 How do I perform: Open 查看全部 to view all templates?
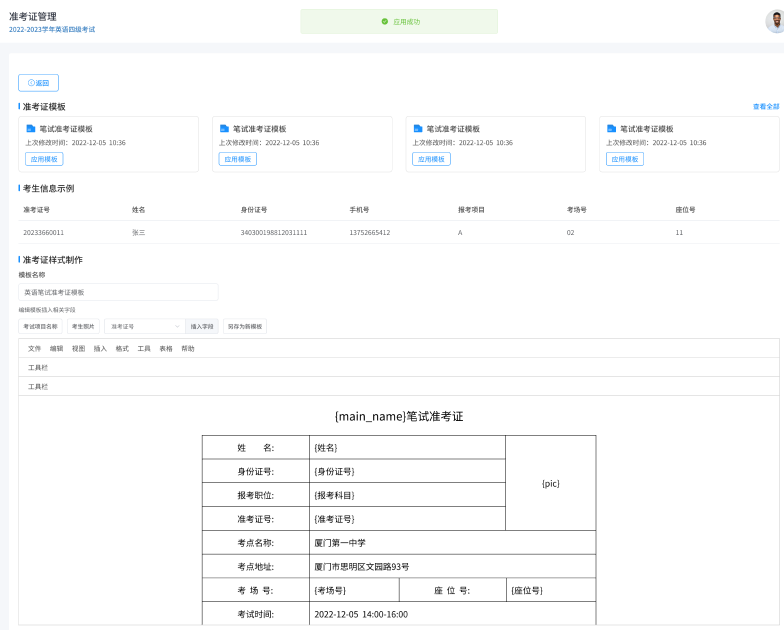[x=766, y=106]
